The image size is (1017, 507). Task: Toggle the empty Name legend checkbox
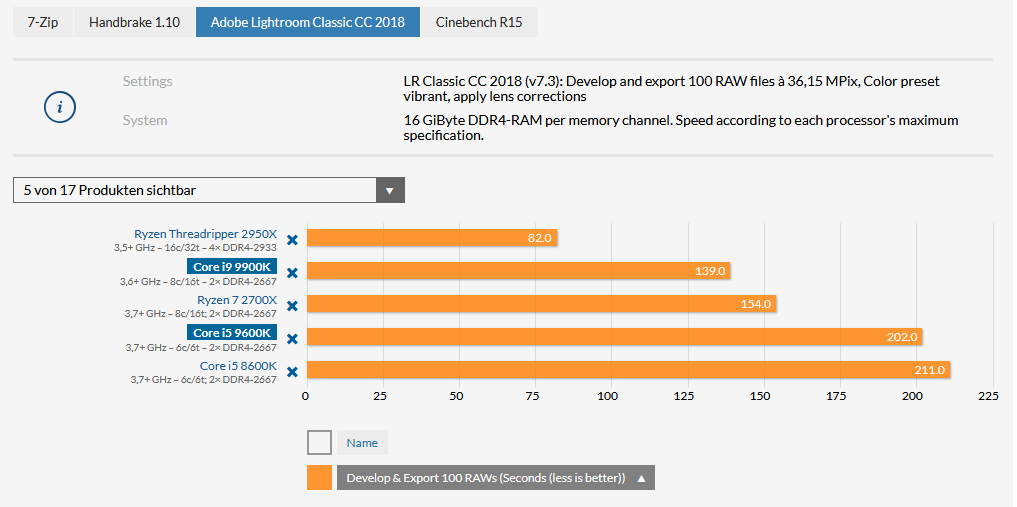pyautogui.click(x=319, y=442)
